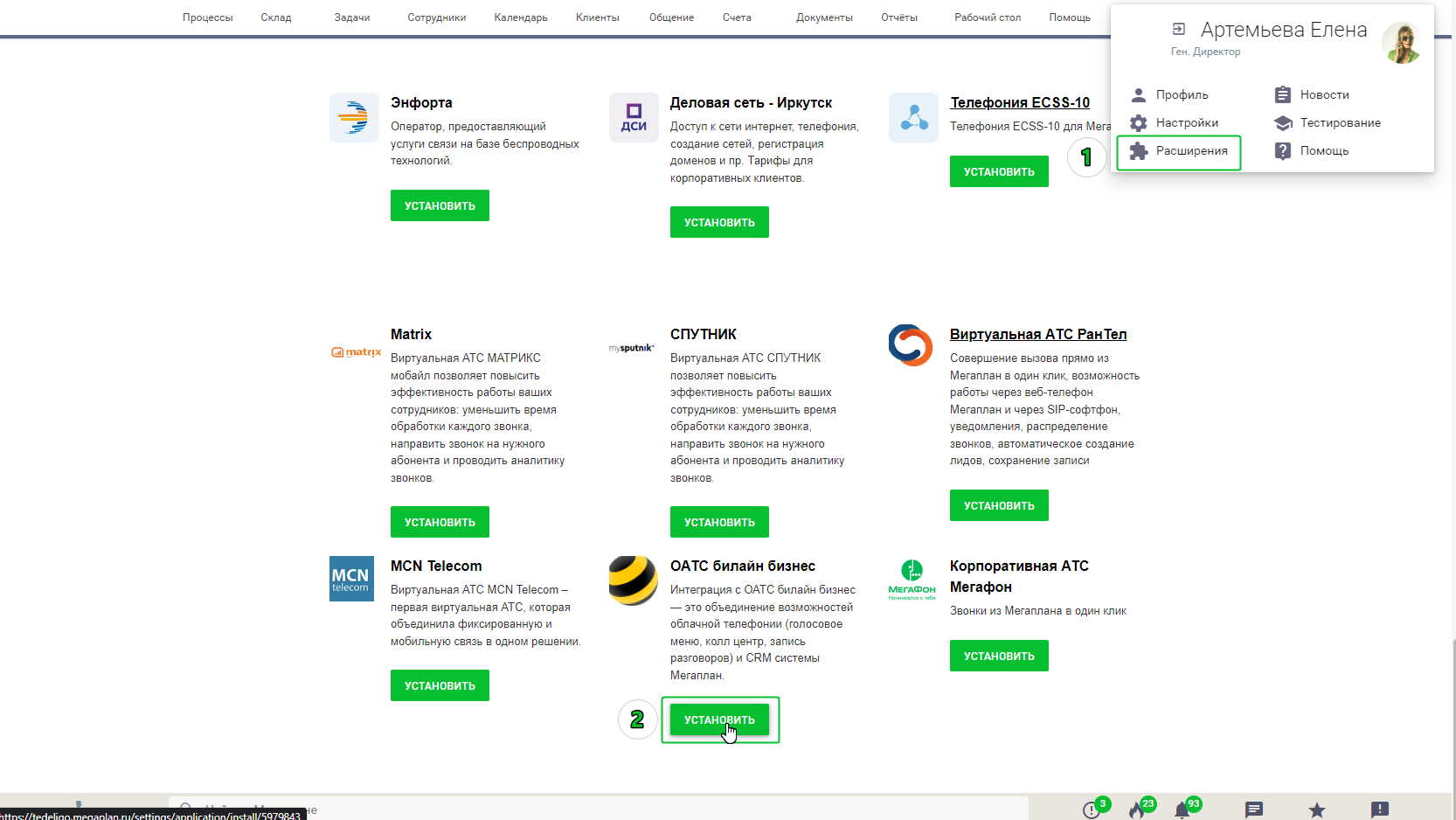Screen dimensions: 1456x820
Task: Click the Корпоративная АТС Мегафон title
Action: [1019, 576]
